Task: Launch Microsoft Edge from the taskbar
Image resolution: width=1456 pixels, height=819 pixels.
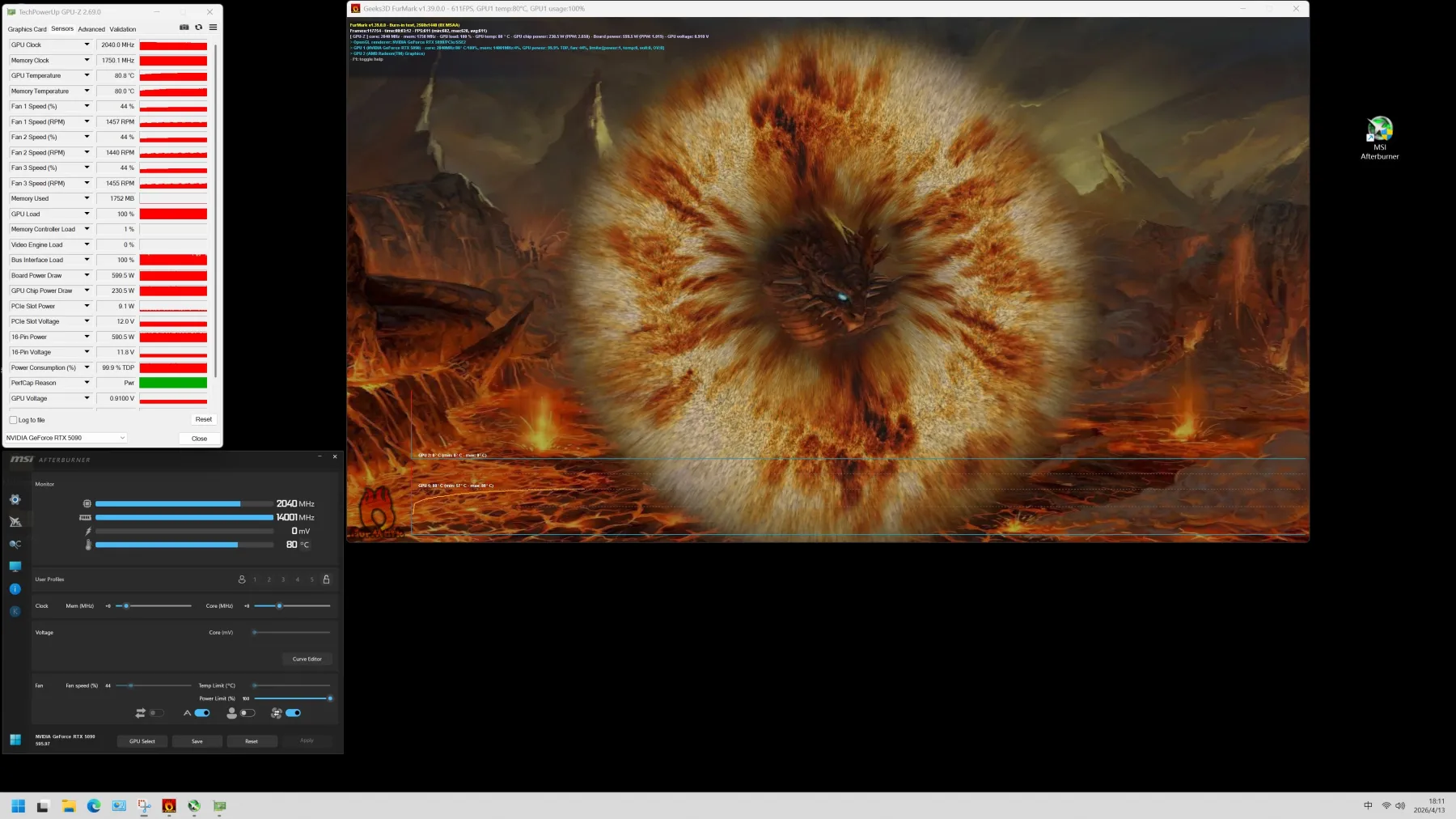Action: 94,806
